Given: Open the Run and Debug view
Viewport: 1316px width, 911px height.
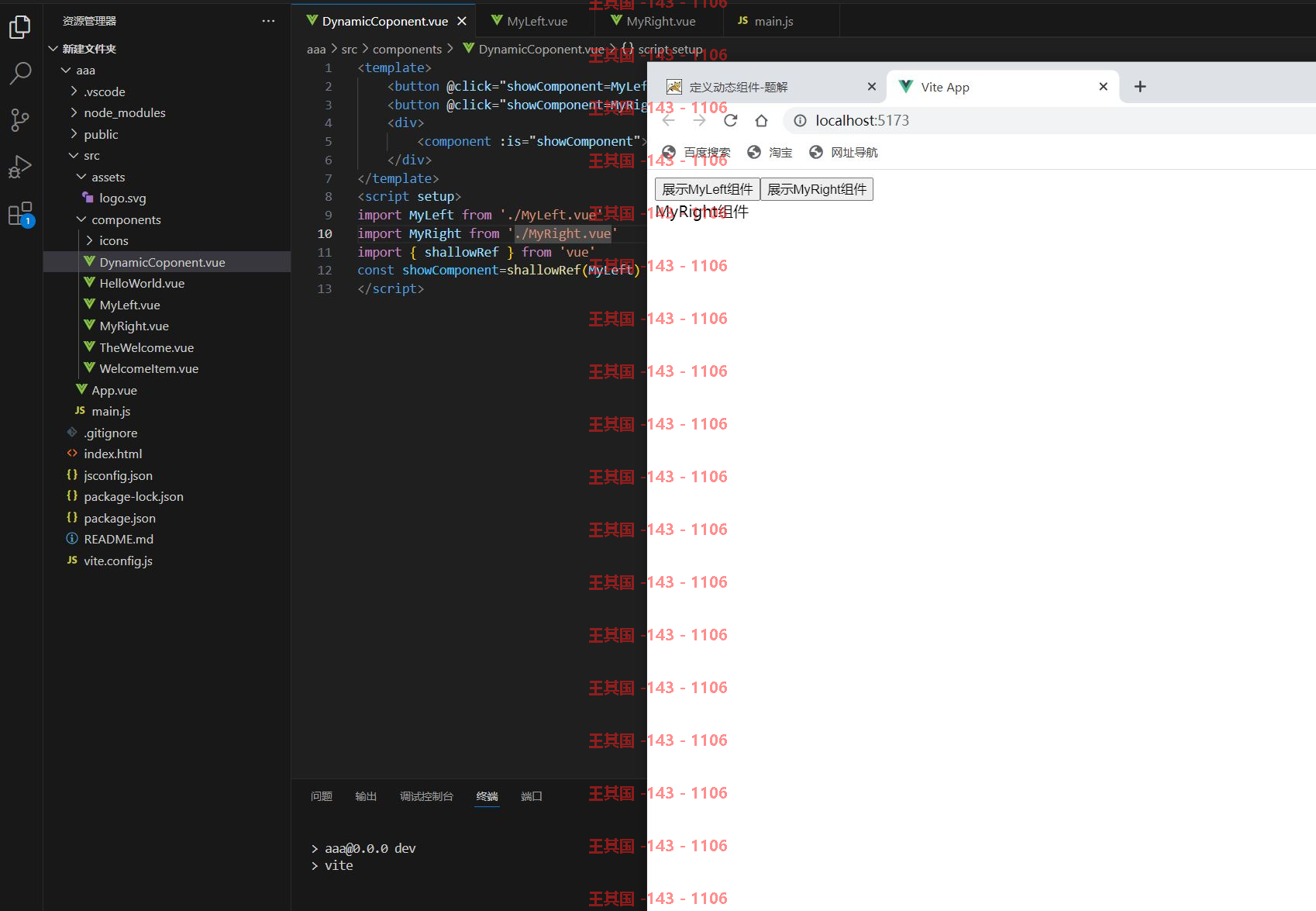Looking at the screenshot, I should pos(20,167).
